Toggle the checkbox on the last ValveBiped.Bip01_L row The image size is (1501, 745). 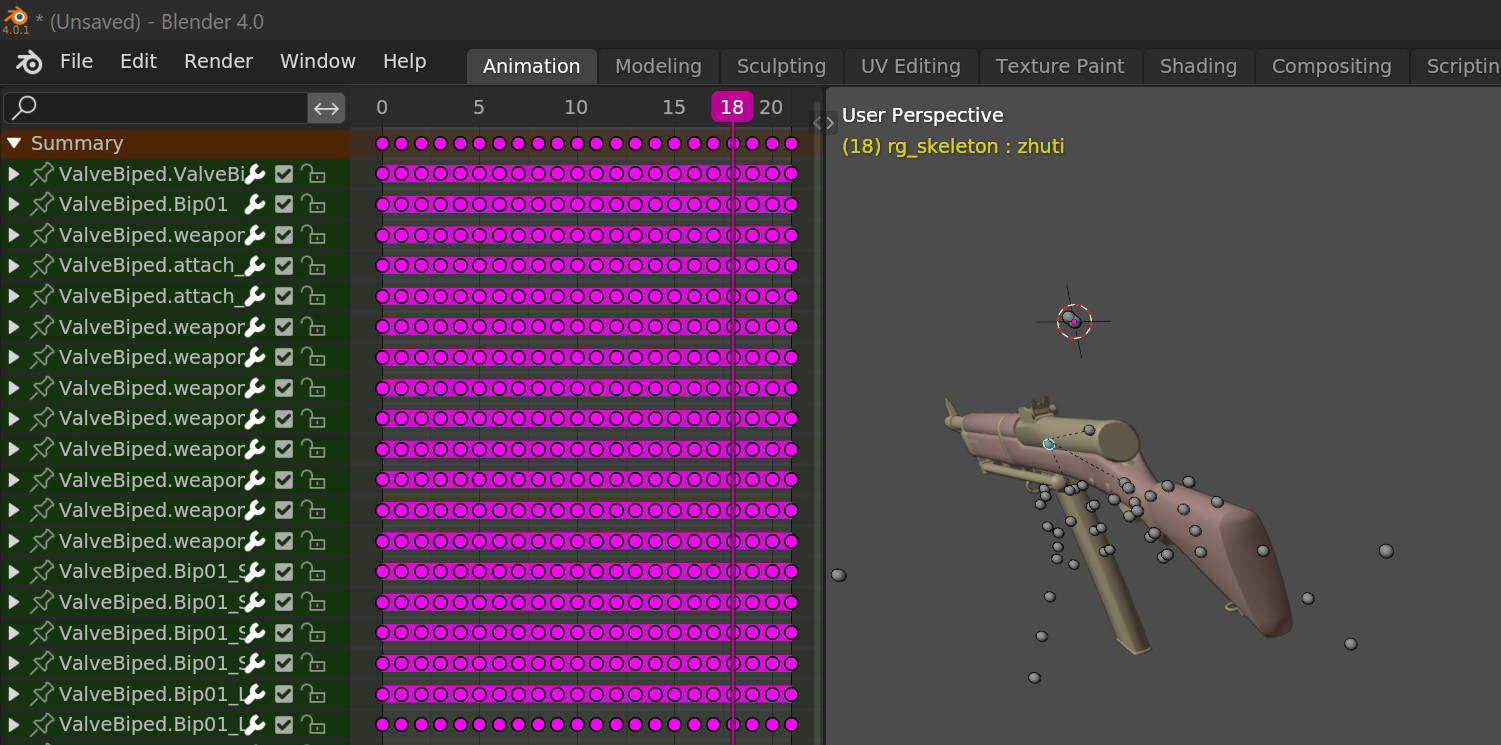click(284, 725)
